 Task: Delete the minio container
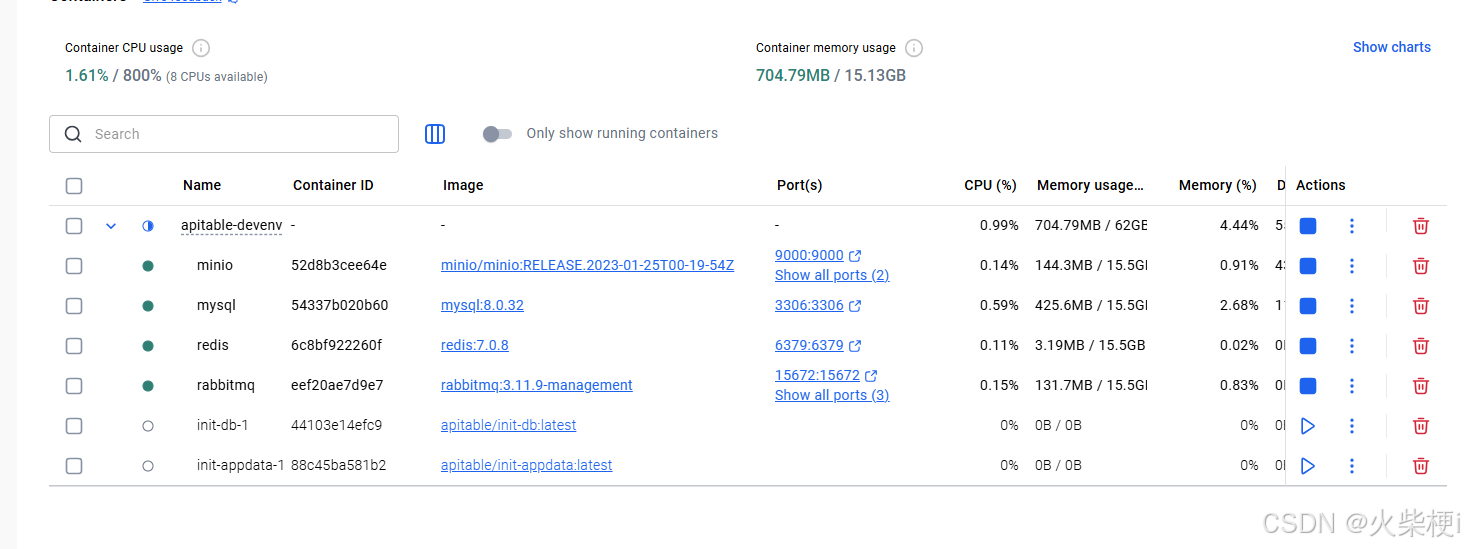[x=1420, y=266]
